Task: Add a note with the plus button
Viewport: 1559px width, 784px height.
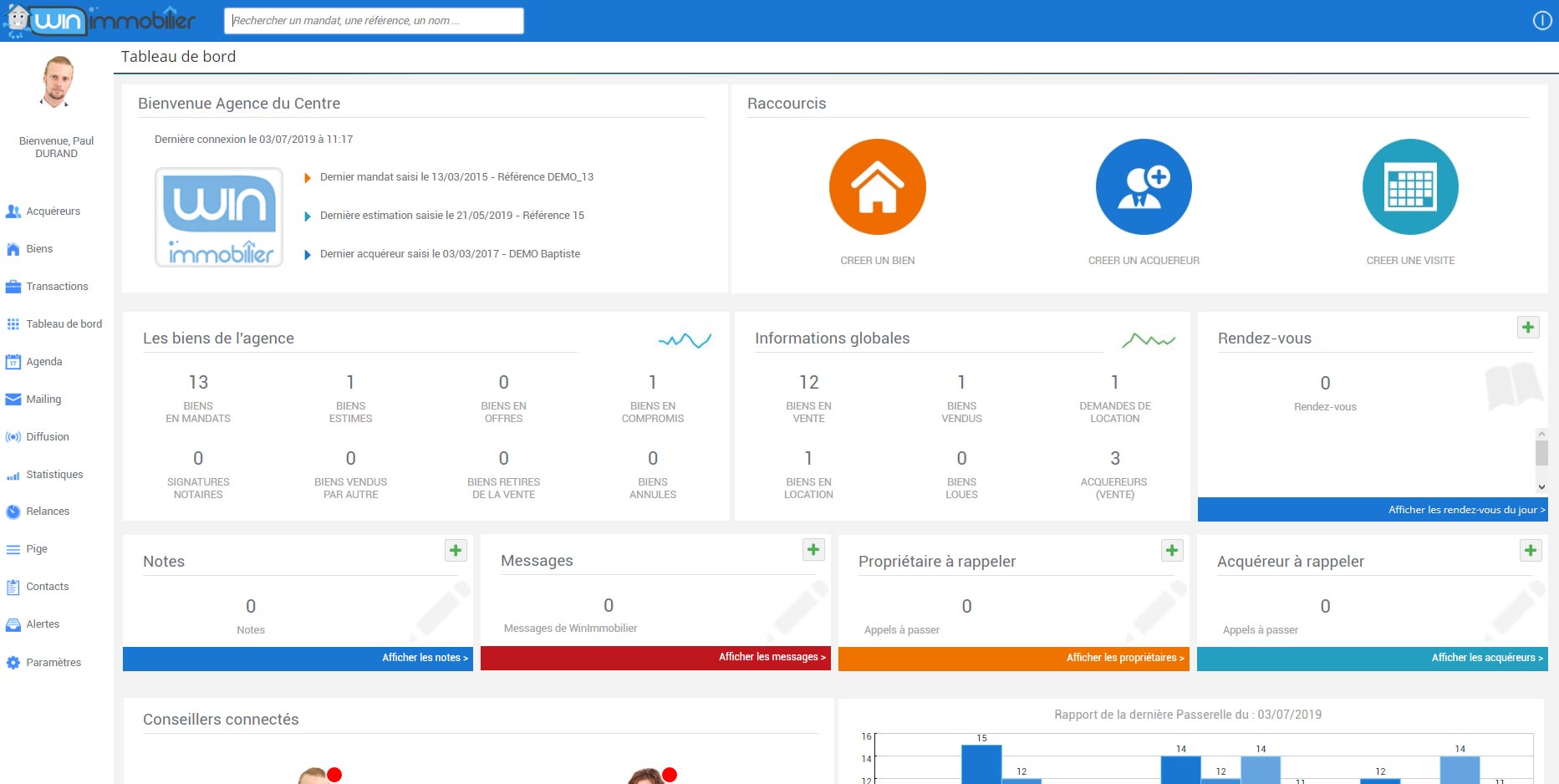Action: coord(456,550)
